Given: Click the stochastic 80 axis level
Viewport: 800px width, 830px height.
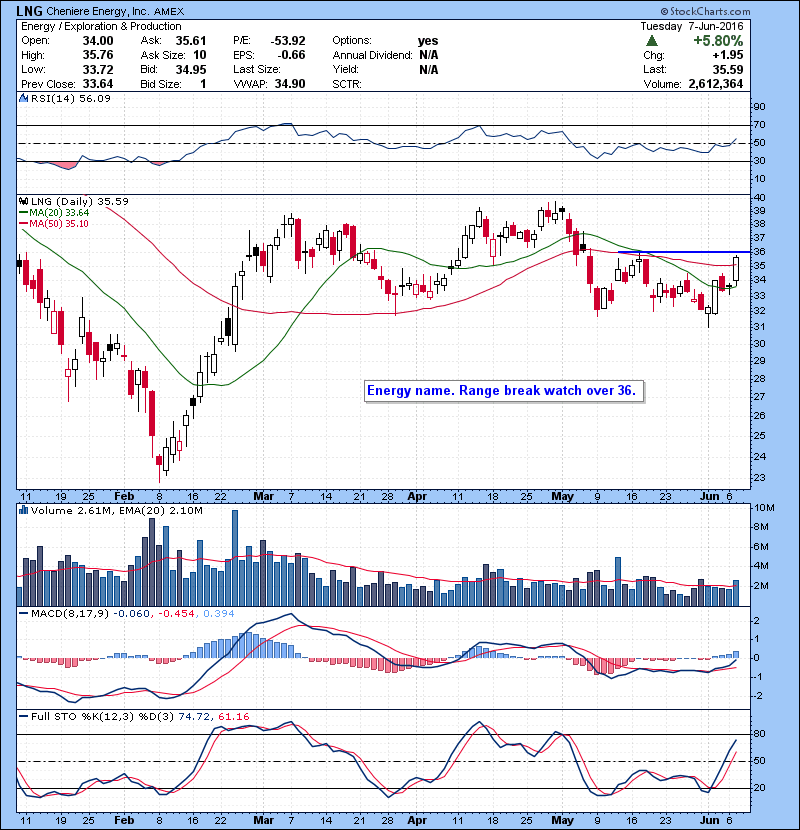Looking at the screenshot, I should pos(759,734).
